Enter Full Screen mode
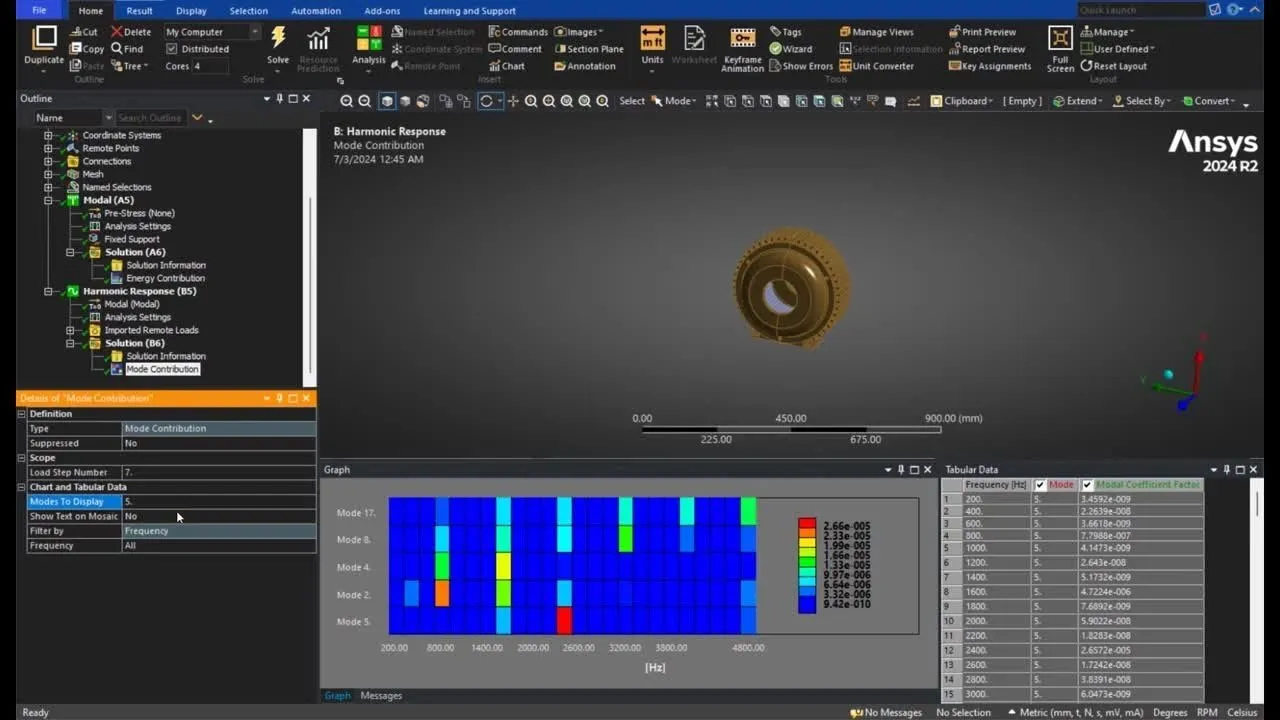 click(x=1060, y=48)
